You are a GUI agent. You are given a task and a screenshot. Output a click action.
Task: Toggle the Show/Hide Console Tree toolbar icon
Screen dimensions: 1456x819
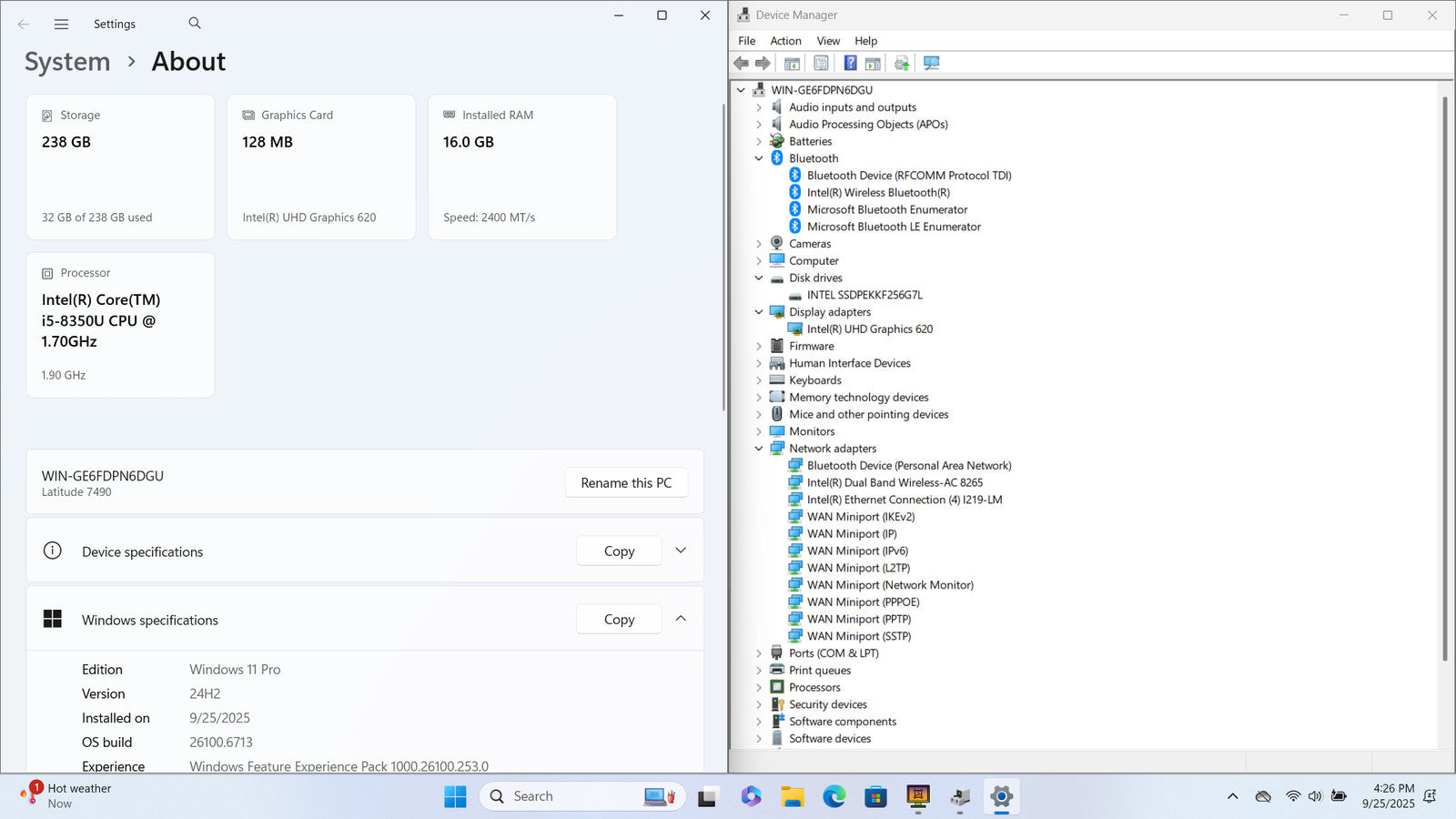click(x=792, y=63)
